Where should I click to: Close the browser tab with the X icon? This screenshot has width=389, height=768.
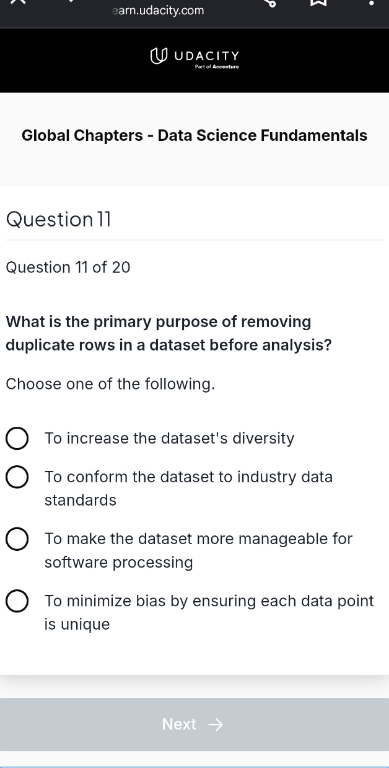tap(18, 1)
